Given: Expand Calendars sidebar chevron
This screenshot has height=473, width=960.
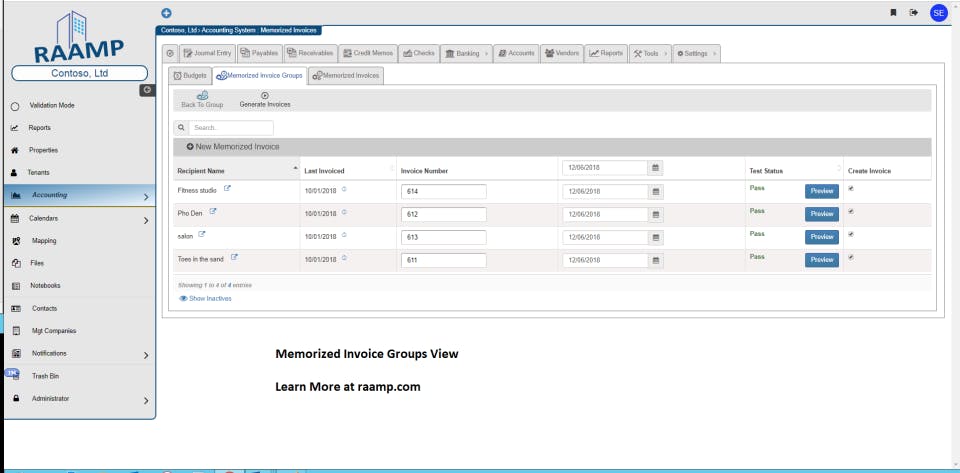Looking at the screenshot, I should (146, 220).
